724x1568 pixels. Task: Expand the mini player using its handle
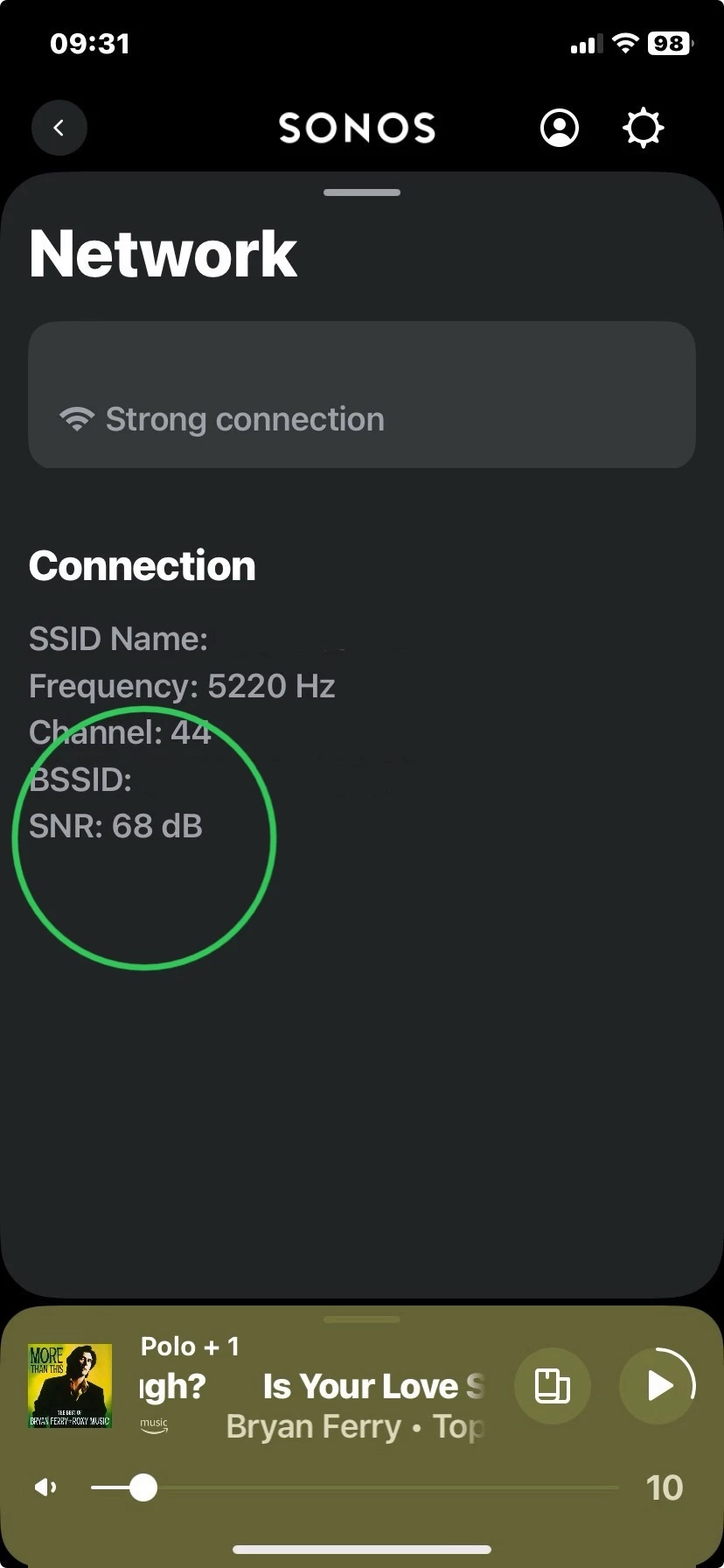click(x=362, y=1319)
